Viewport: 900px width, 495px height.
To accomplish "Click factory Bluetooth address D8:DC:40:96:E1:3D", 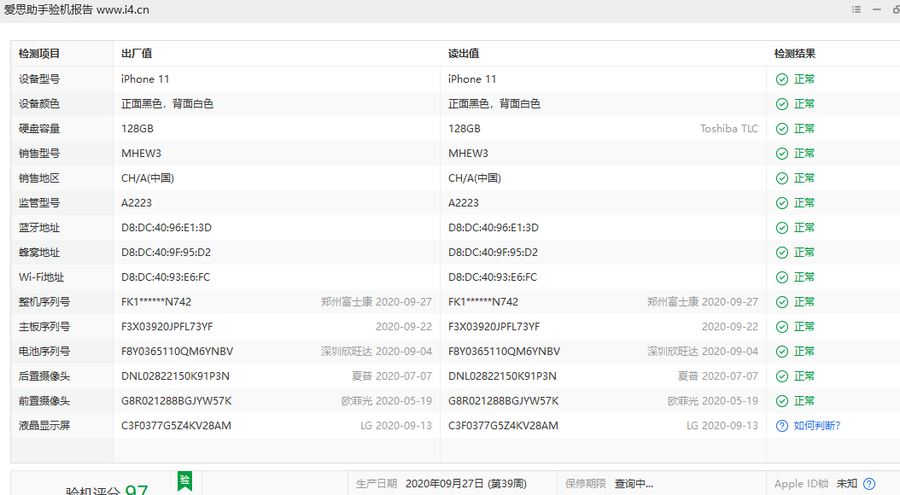I will click(166, 227).
